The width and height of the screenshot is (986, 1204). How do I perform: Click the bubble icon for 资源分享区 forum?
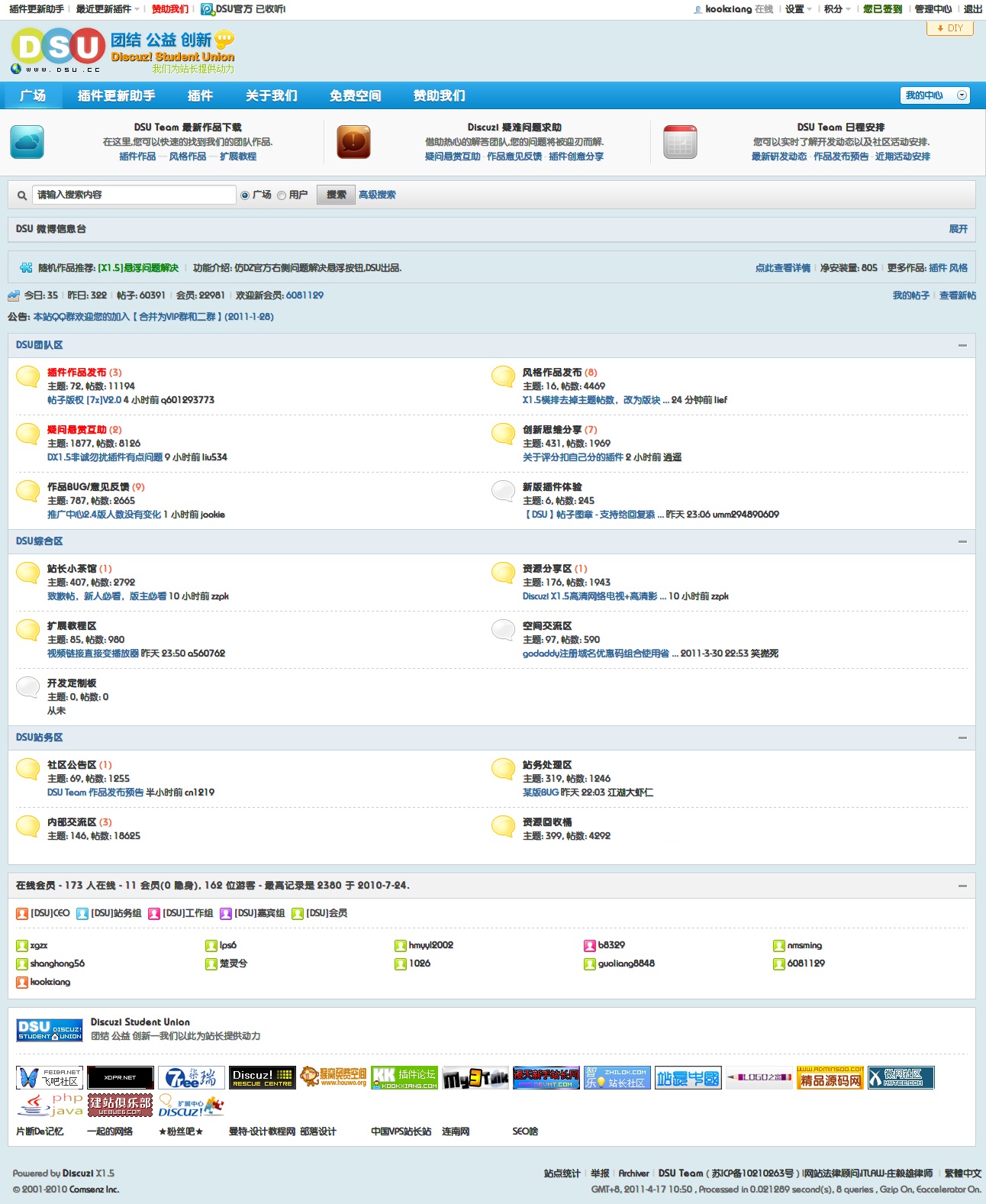pyautogui.click(x=504, y=573)
